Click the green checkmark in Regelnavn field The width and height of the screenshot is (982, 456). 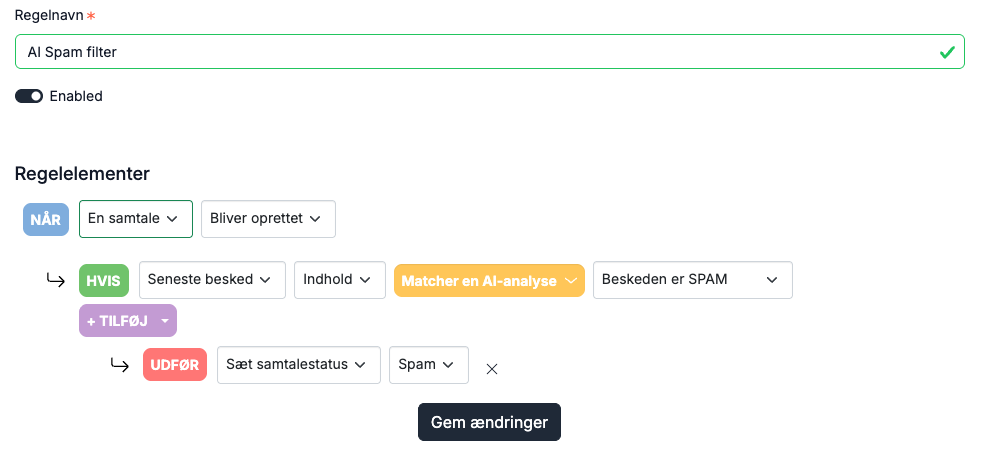(x=947, y=52)
